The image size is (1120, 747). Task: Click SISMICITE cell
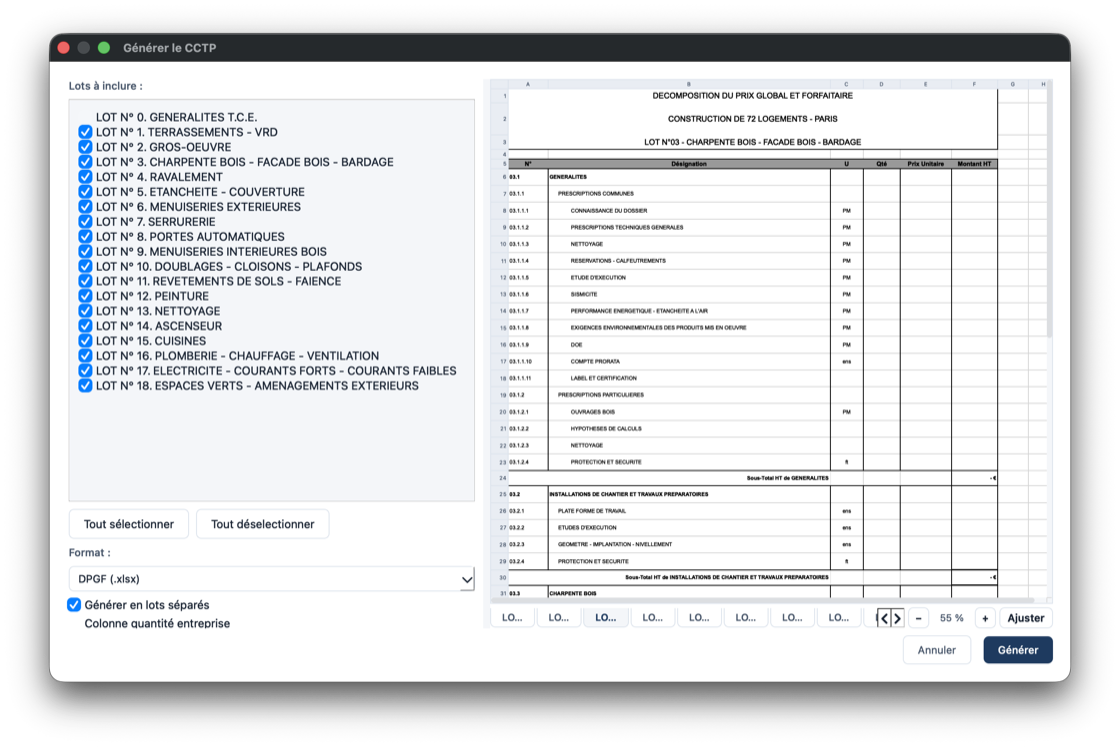point(584,294)
